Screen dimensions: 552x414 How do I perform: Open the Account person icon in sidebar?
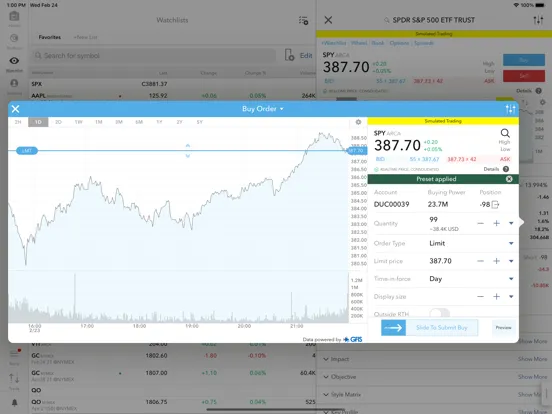14,83
